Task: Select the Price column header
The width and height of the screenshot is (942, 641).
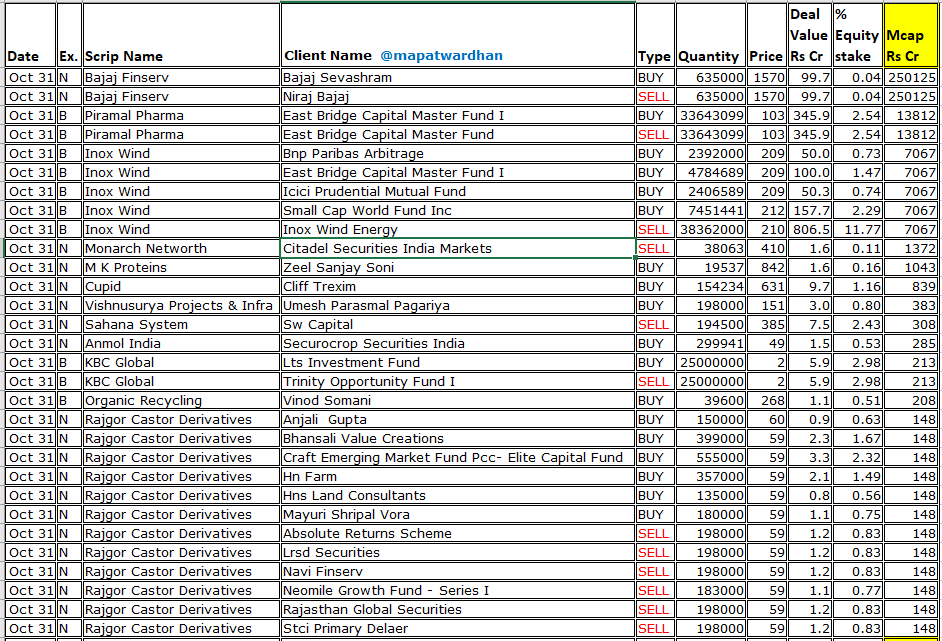Action: (767, 35)
